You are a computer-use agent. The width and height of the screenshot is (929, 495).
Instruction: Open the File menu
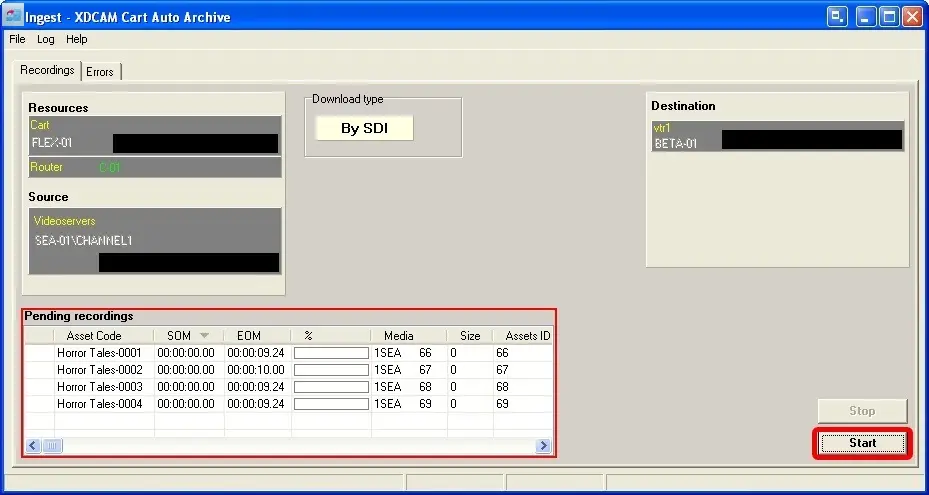17,39
